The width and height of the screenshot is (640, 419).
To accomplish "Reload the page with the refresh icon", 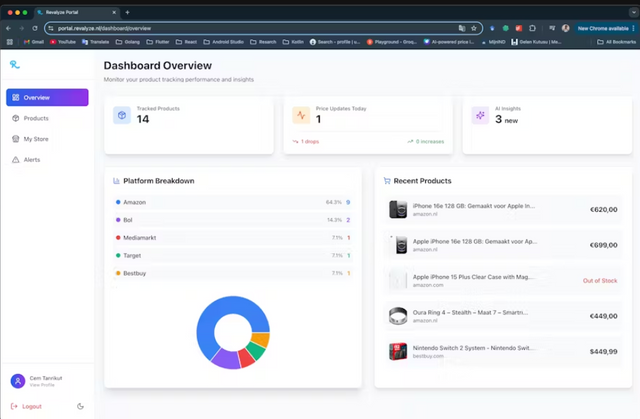I will click(35, 28).
